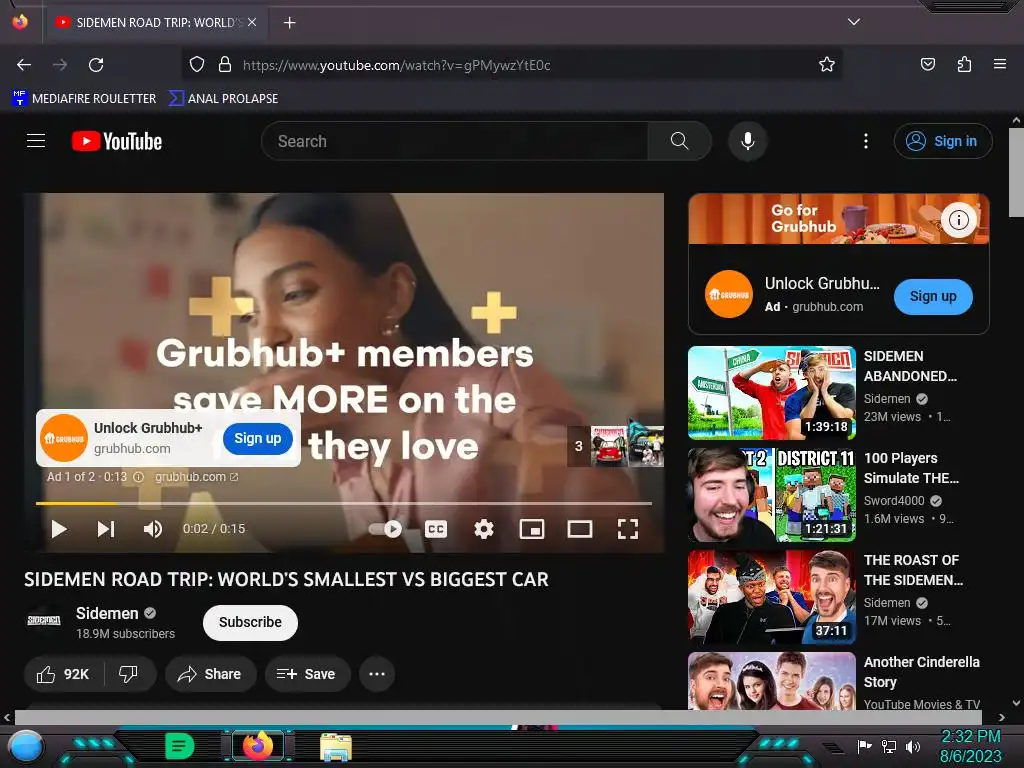The image size is (1024, 768).
Task: Reload the page with the refresh icon
Action: click(x=96, y=65)
